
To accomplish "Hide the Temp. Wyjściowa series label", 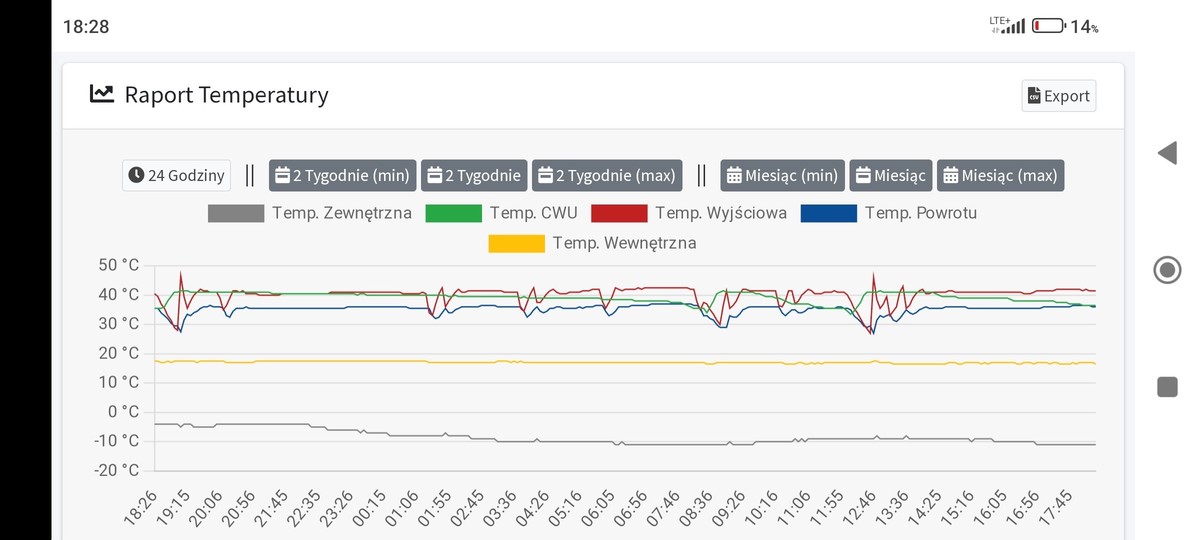I will 721,213.
